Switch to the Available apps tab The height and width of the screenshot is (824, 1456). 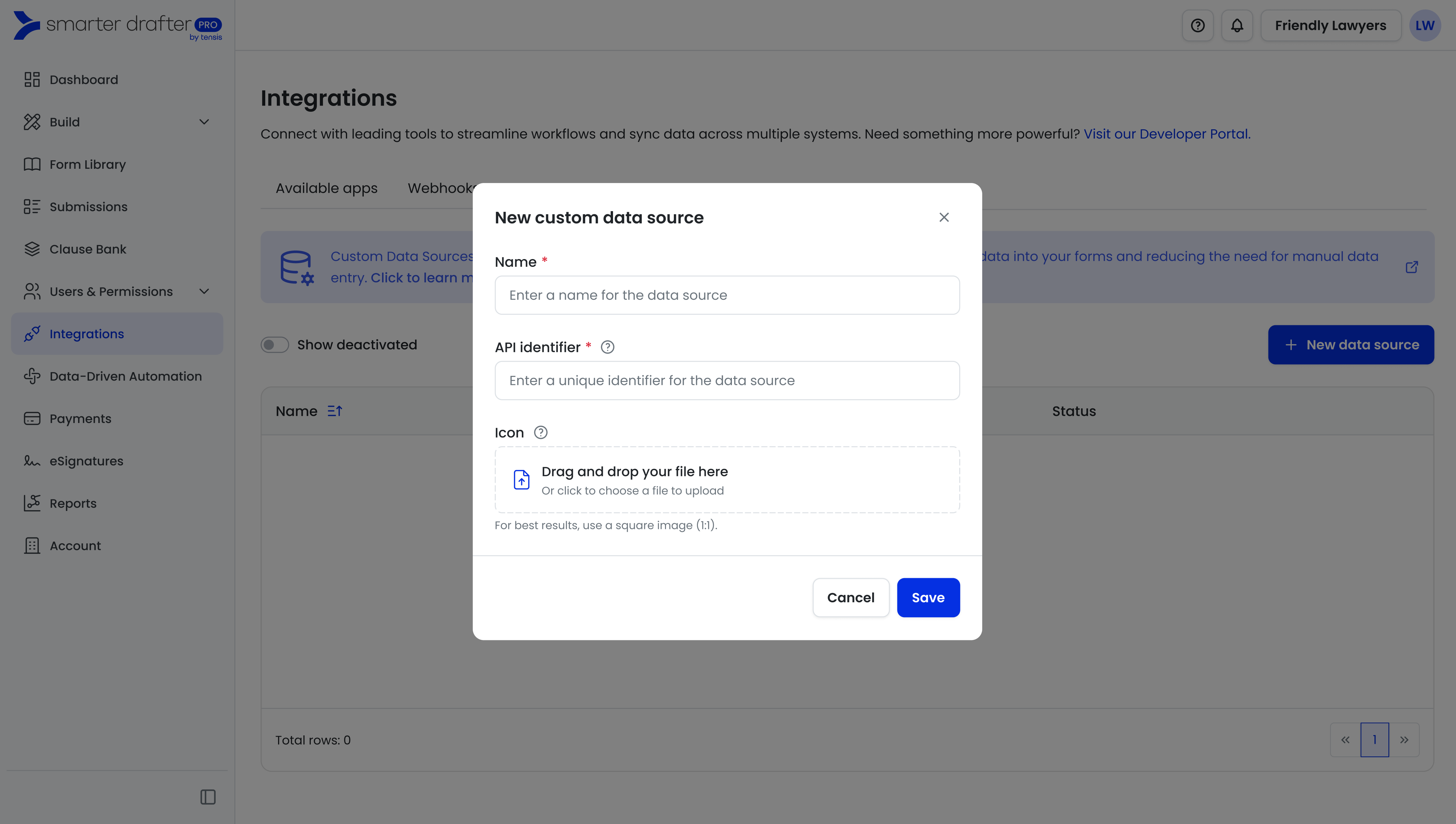(x=326, y=188)
